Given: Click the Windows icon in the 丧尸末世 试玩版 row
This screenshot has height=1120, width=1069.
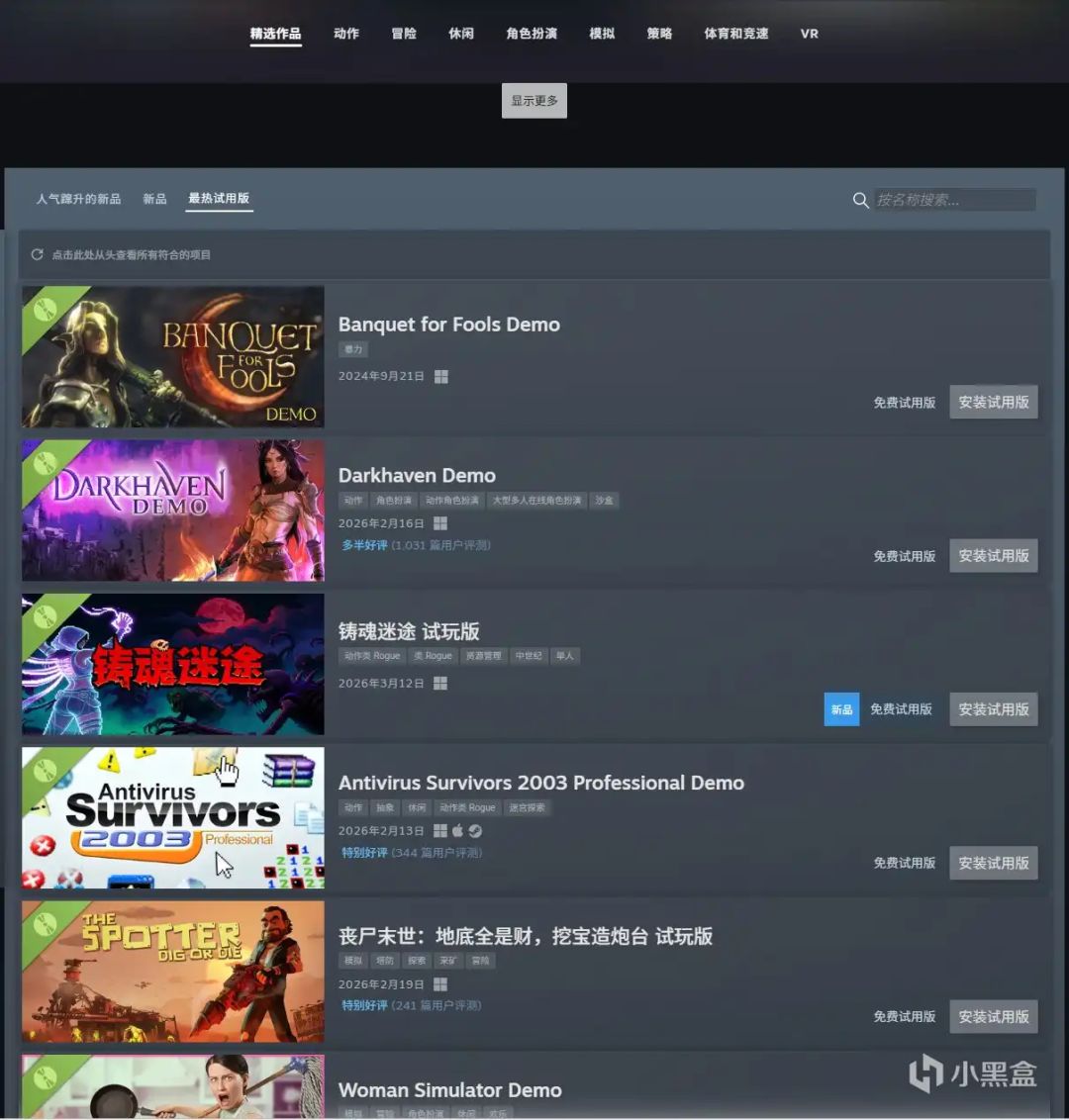Looking at the screenshot, I should (x=440, y=984).
